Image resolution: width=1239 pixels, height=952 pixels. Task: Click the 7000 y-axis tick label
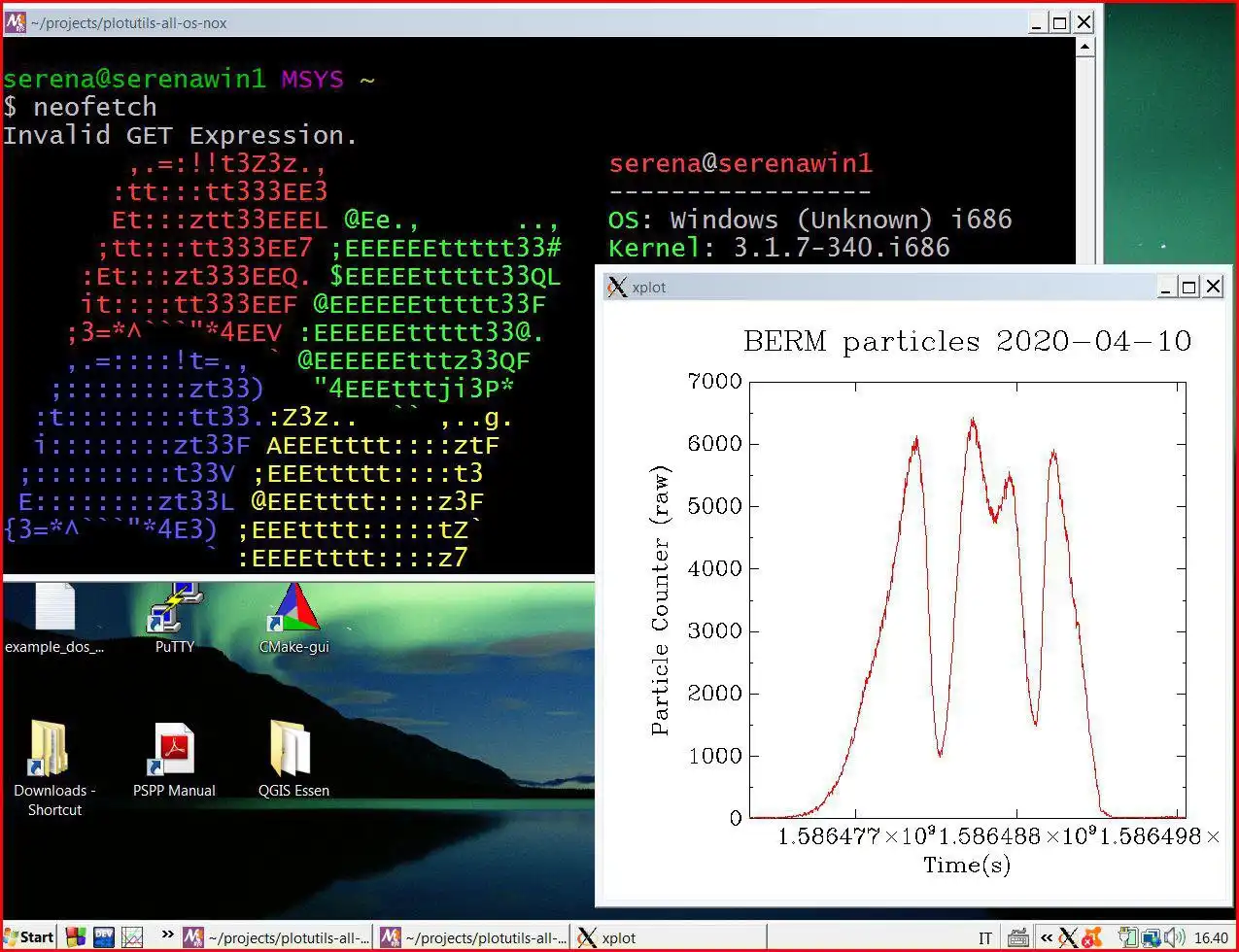[x=714, y=381]
